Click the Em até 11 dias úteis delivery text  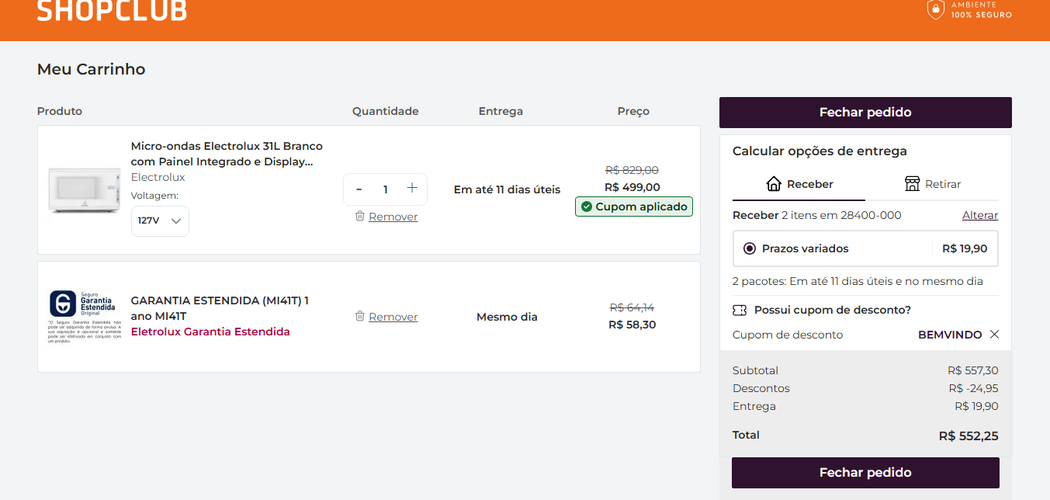(x=507, y=189)
